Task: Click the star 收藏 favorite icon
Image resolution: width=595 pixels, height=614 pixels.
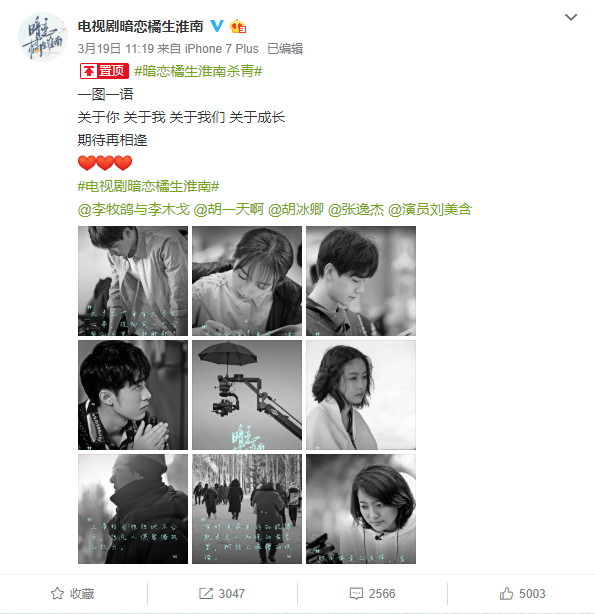Action: pyautogui.click(x=57, y=594)
